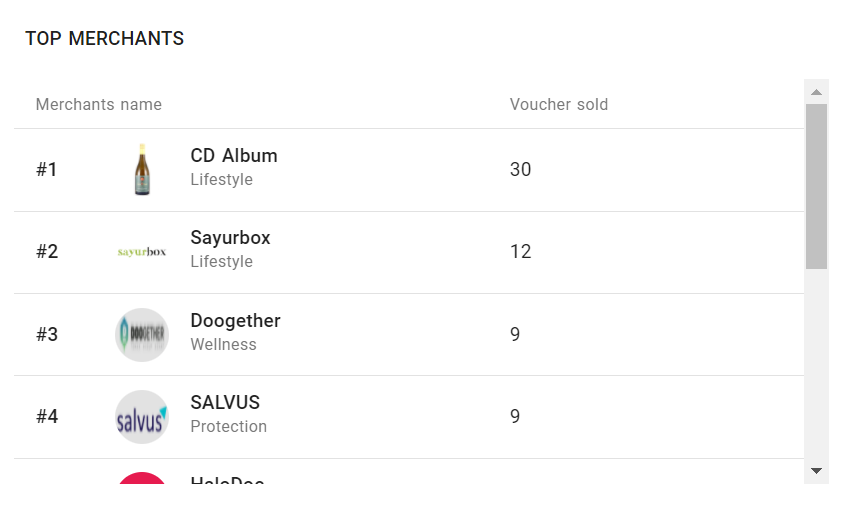This screenshot has width=854, height=511.
Task: Click the #4 rank label
Action: [x=47, y=417]
